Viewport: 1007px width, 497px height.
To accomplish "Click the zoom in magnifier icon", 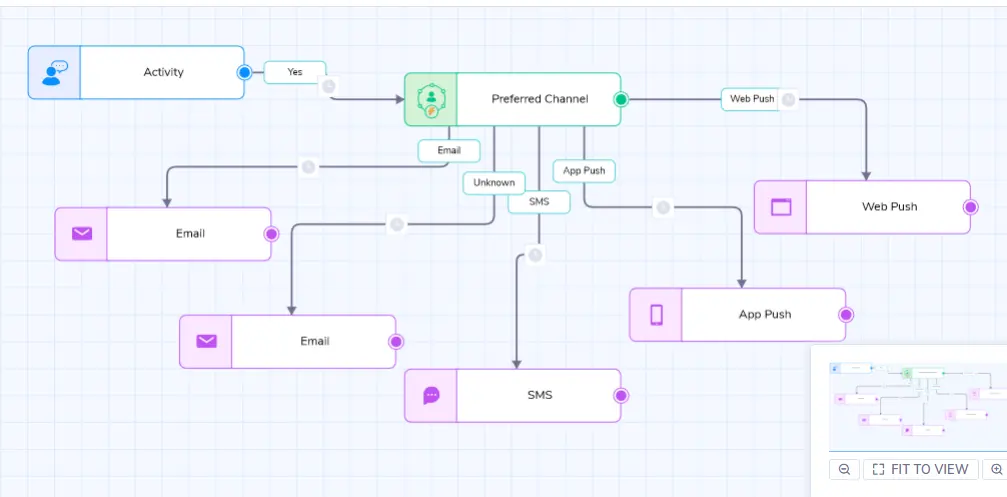I will [x=996, y=469].
